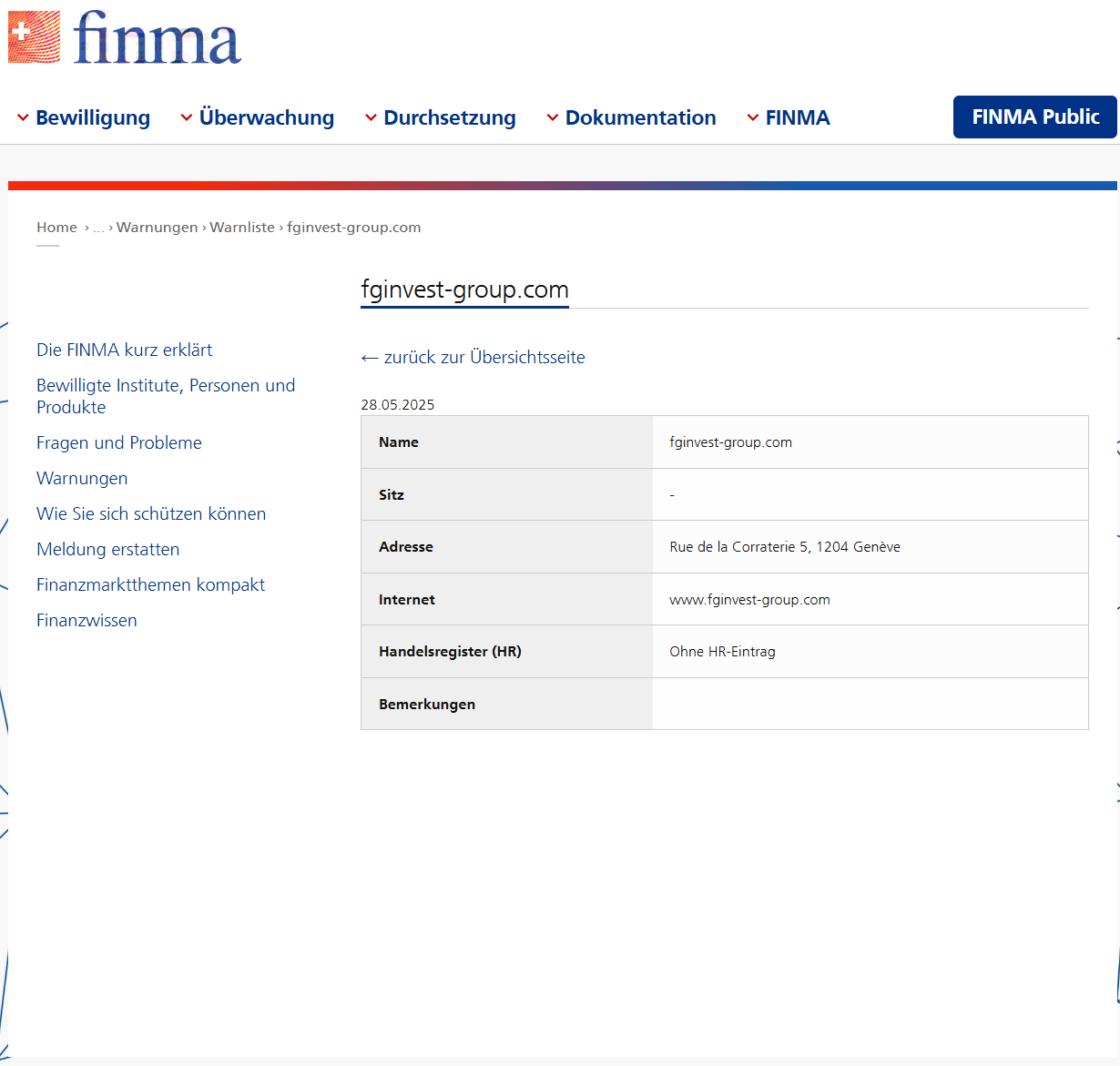The image size is (1120, 1066).
Task: Open Die FINMA kurz erklärt
Action: pyautogui.click(x=125, y=350)
